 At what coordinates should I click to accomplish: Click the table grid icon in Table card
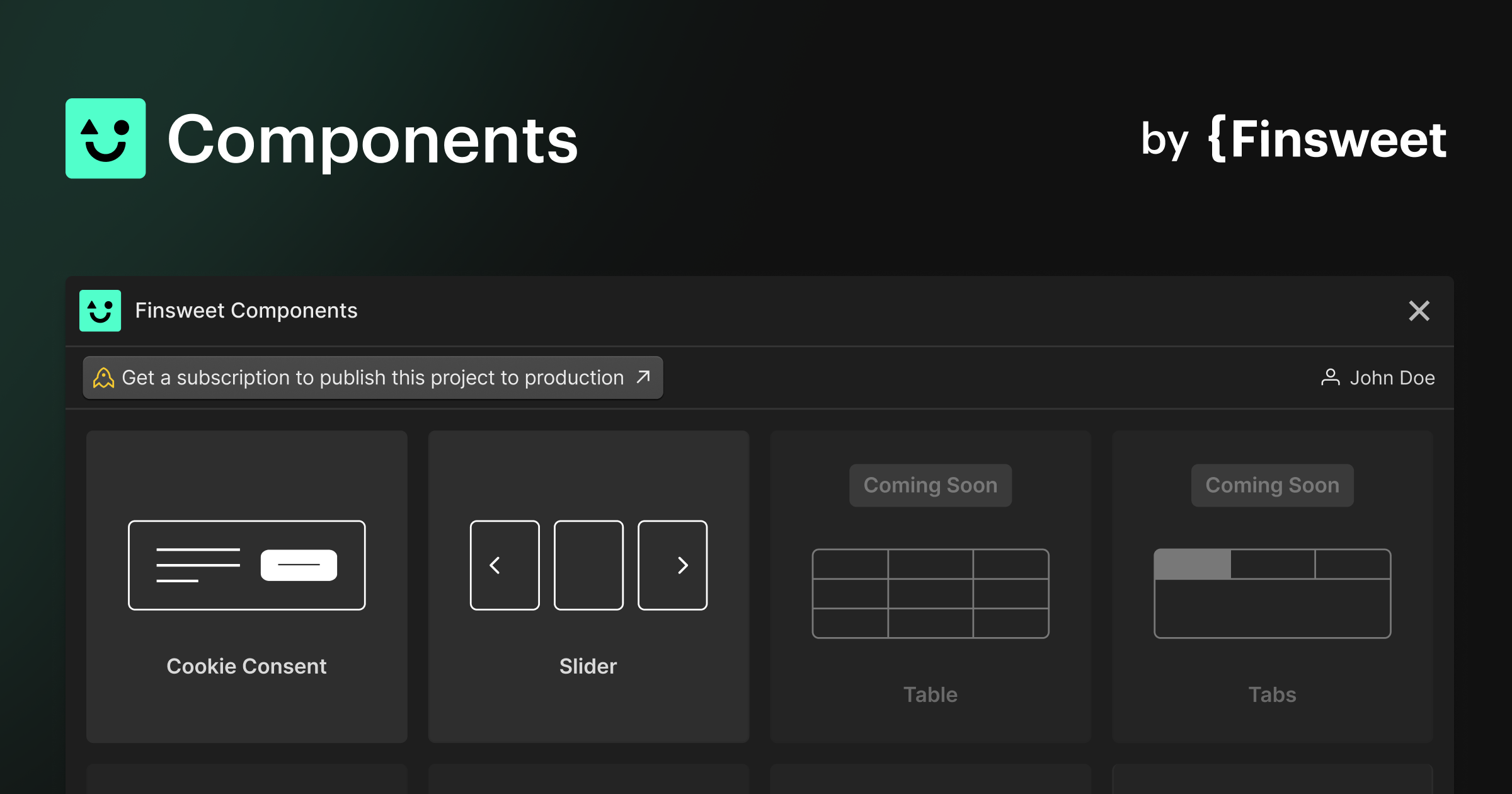[x=931, y=592]
